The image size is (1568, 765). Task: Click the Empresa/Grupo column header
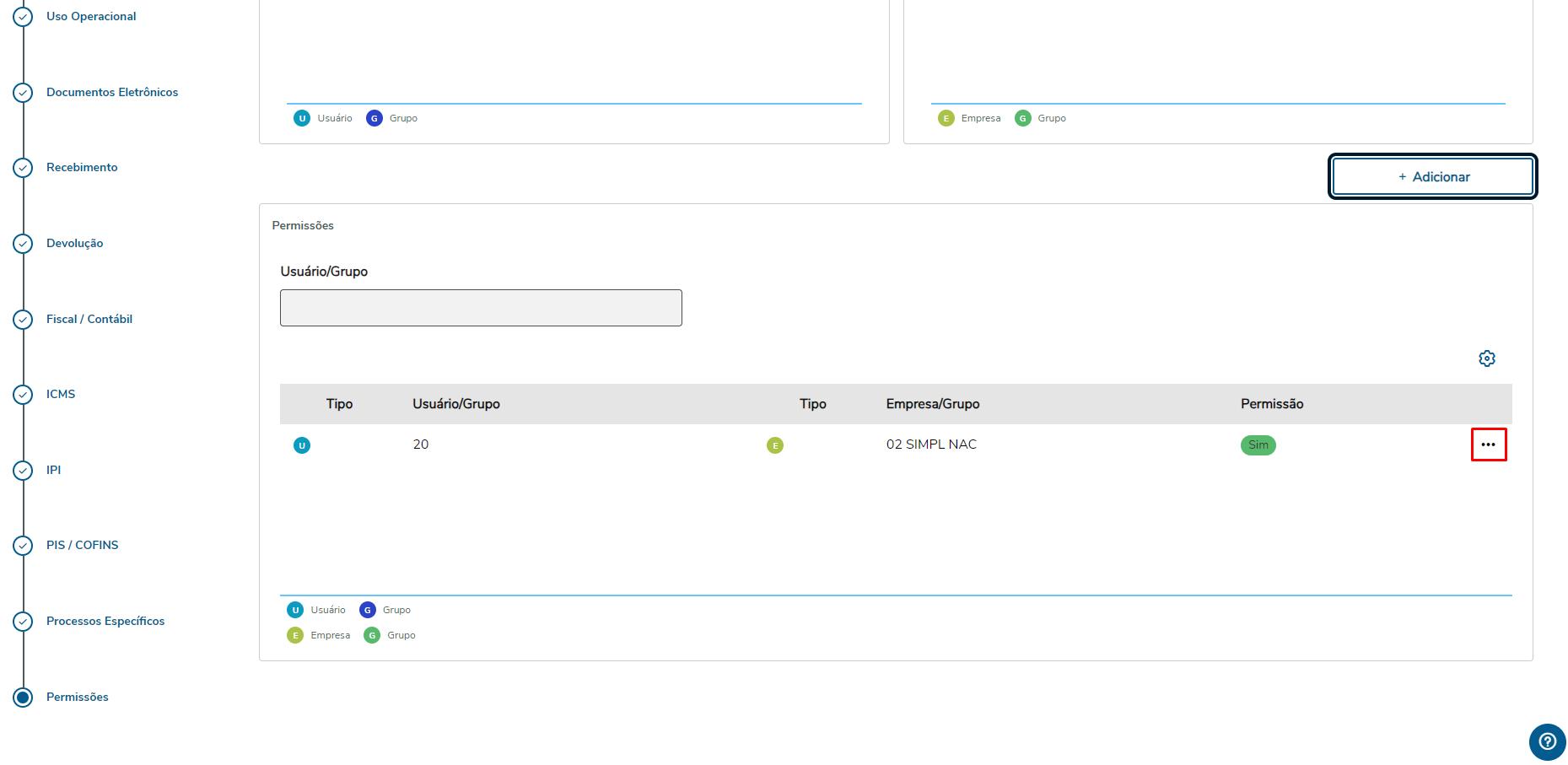point(932,404)
